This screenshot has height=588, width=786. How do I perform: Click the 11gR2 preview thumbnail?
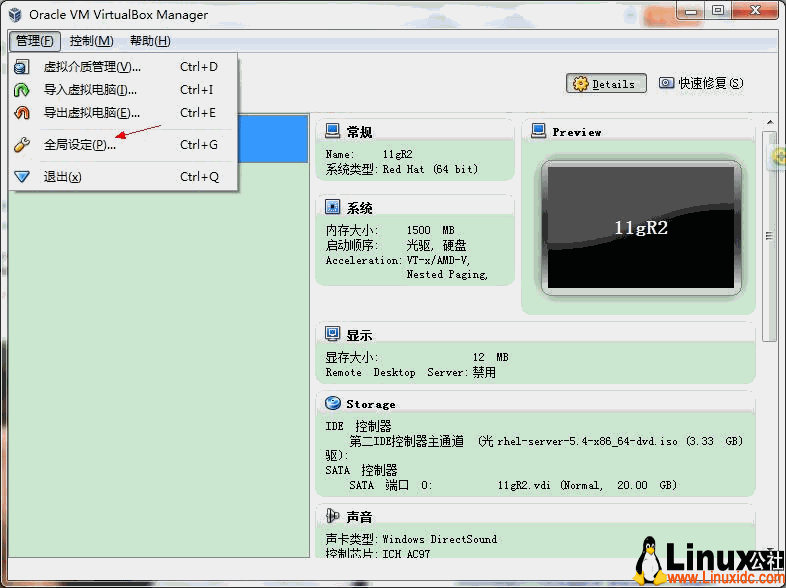[641, 228]
